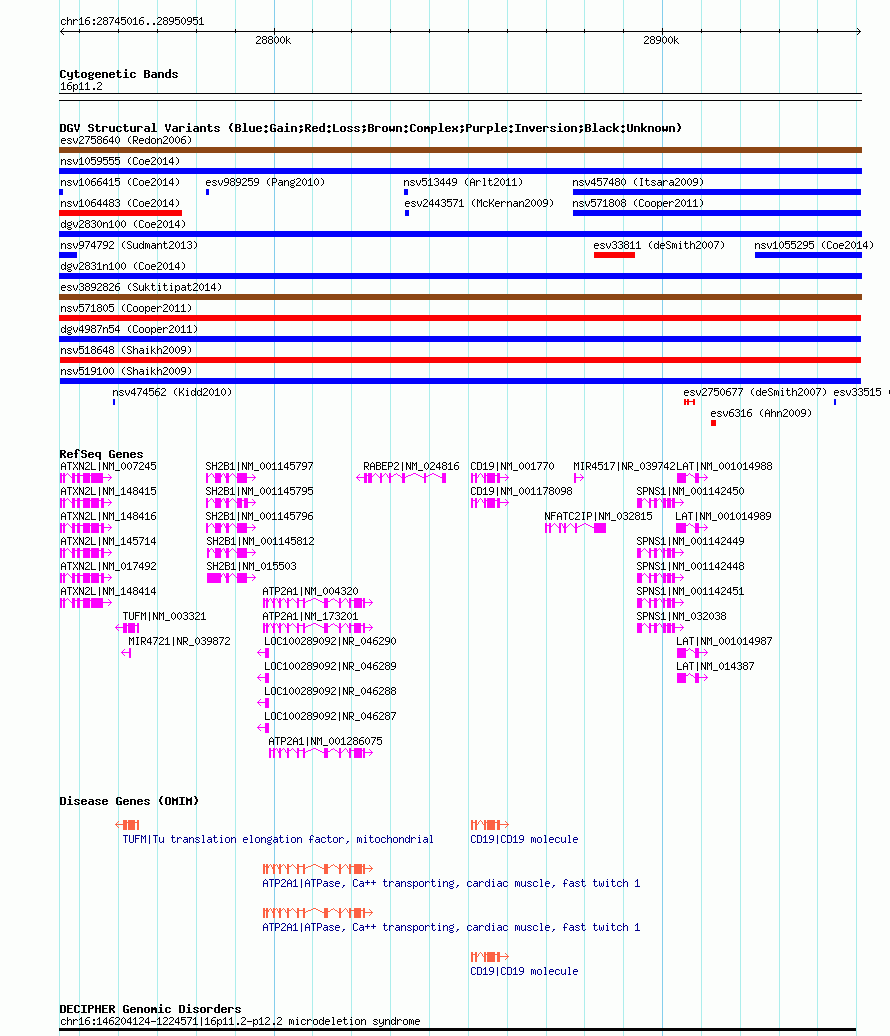
Task: Select the SPNS1 NM_001142450 transcript glyph
Action: (660, 503)
